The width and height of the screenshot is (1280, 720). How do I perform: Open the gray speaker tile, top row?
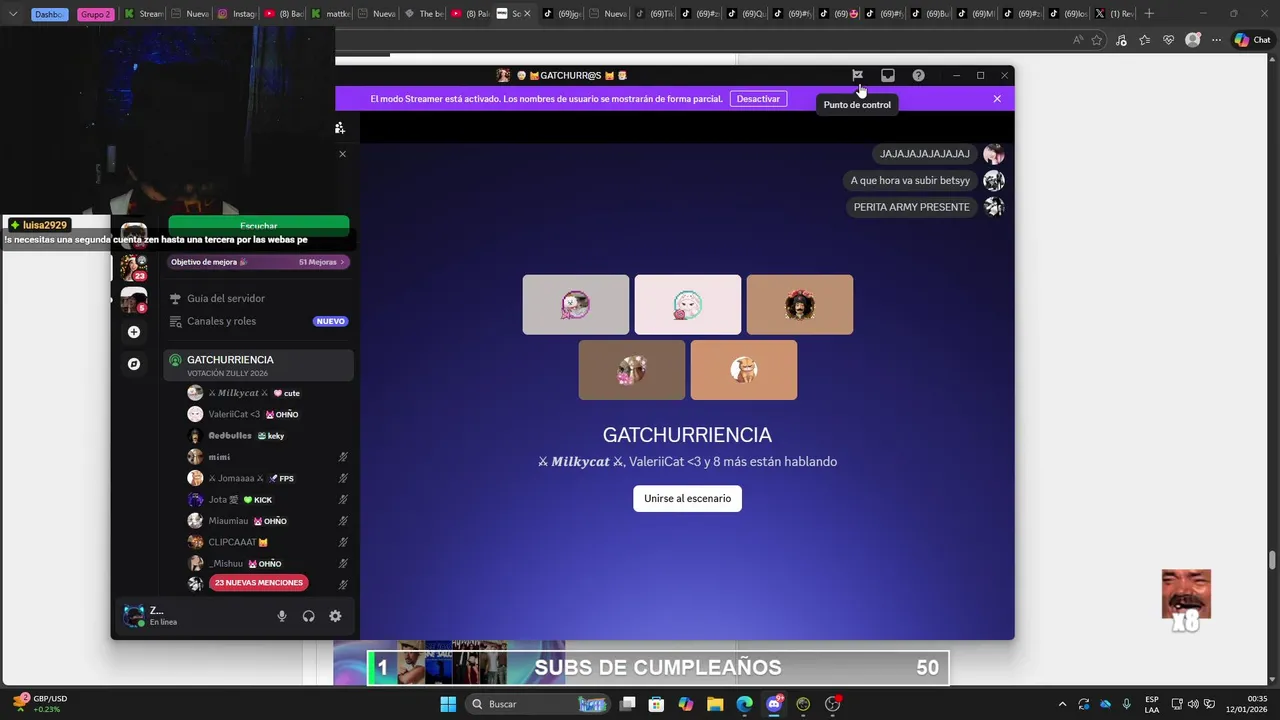point(576,305)
